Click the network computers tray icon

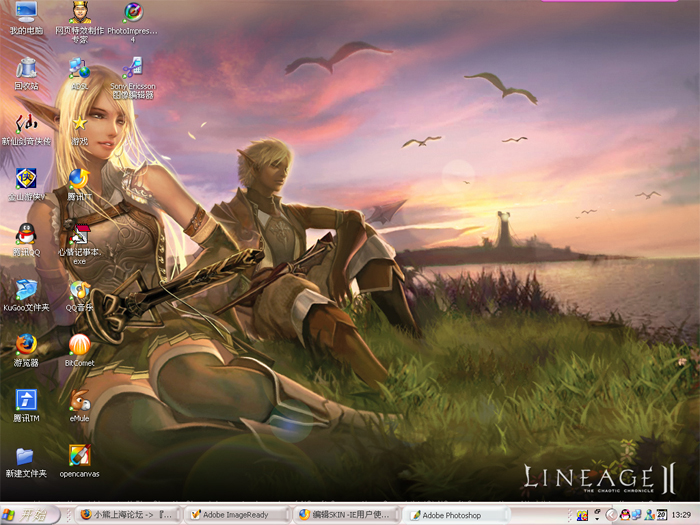click(636, 515)
